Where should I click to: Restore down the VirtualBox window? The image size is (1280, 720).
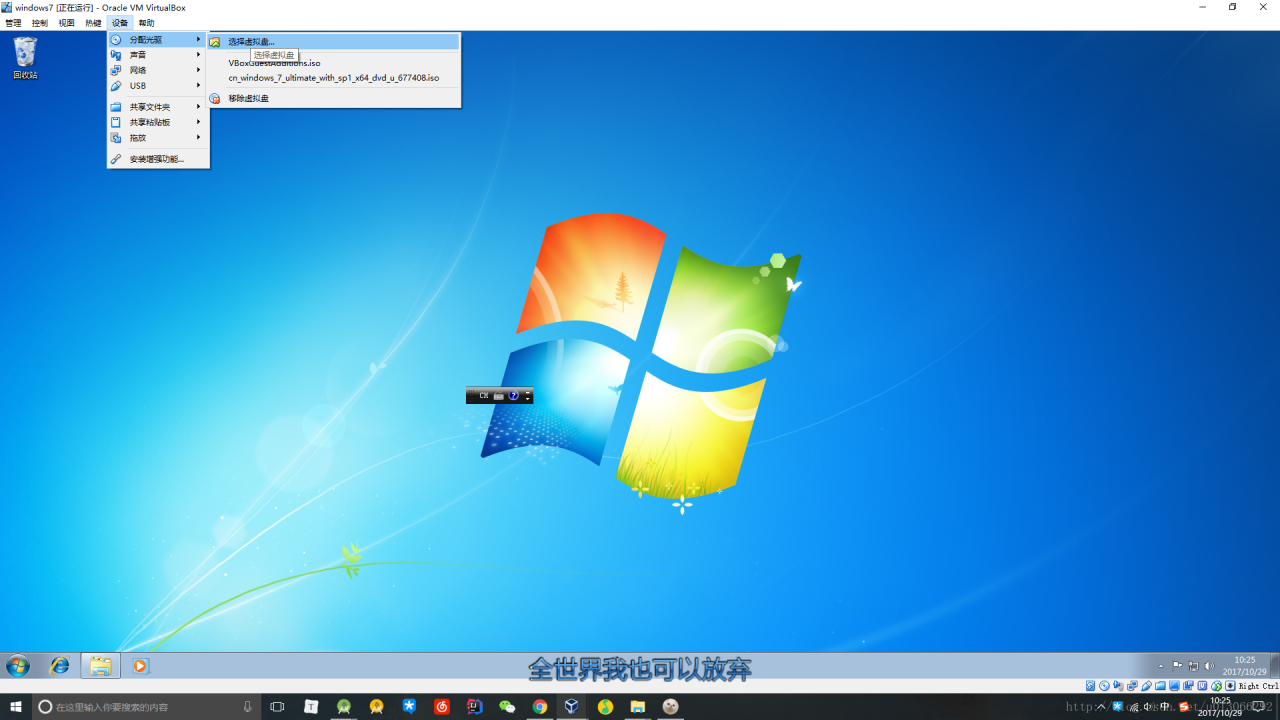1232,7
